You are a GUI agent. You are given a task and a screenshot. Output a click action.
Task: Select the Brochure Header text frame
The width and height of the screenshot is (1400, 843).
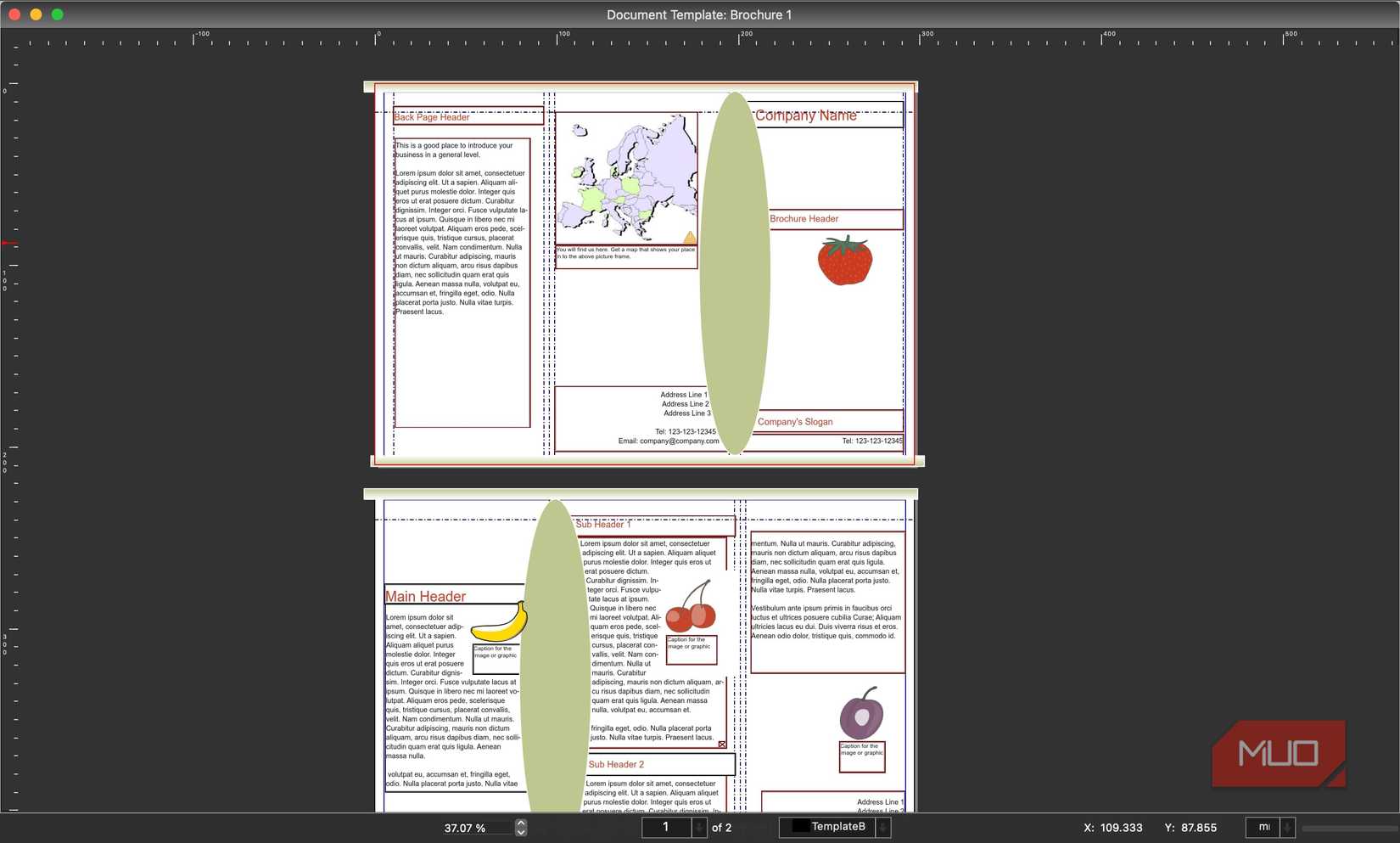pos(833,219)
